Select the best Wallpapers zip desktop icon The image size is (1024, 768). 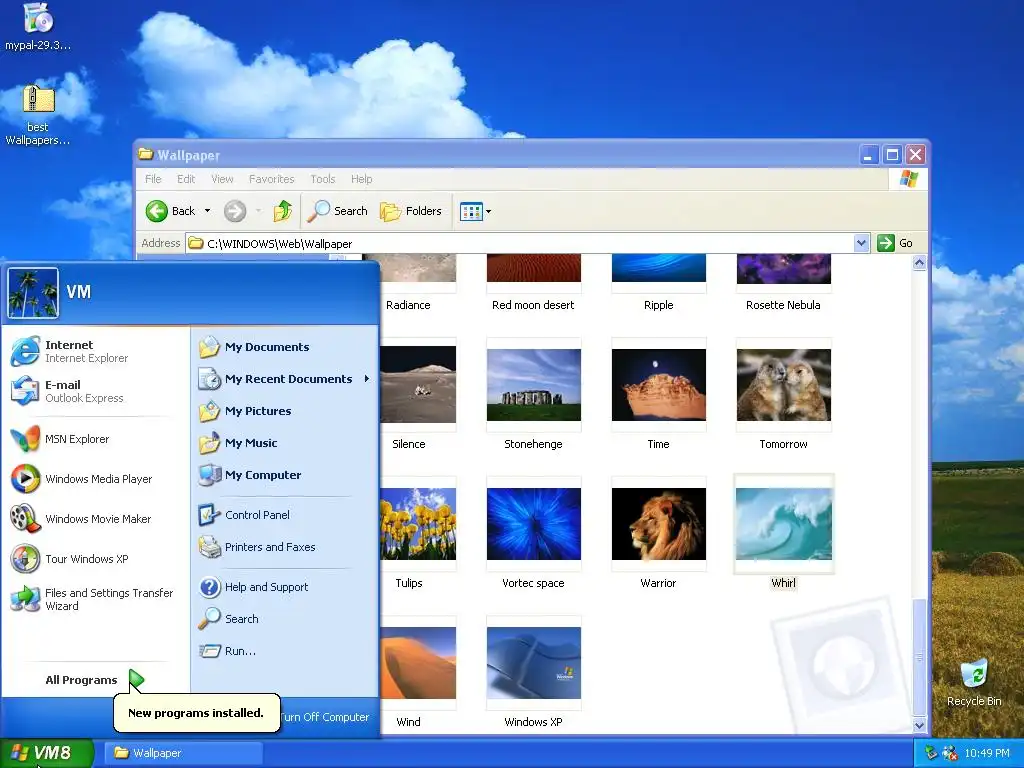(x=38, y=115)
